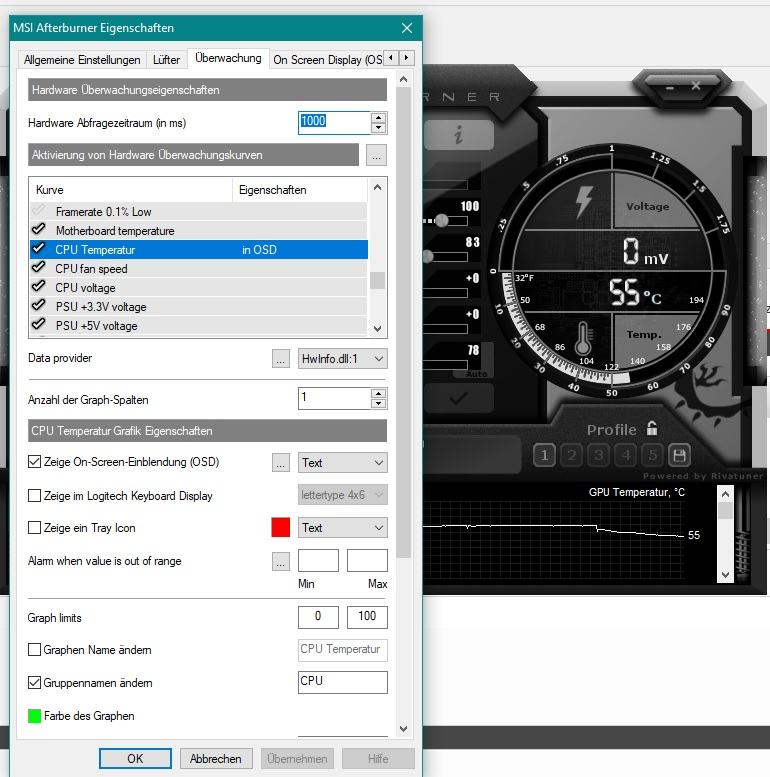Open monitoring curves options ellipsis button
The image size is (770, 777).
point(377,155)
